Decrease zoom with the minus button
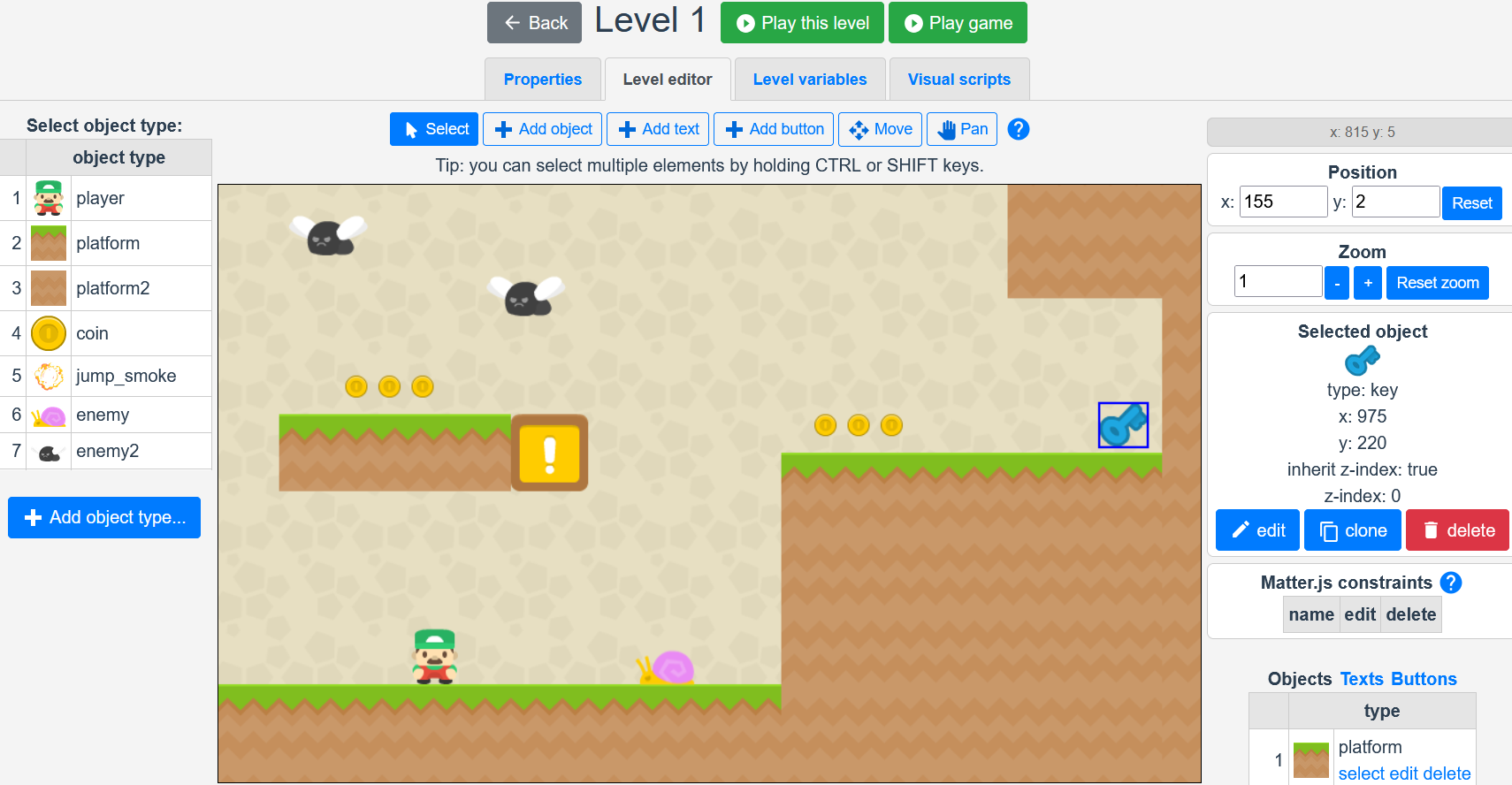Image resolution: width=1512 pixels, height=785 pixels. coord(1337,283)
